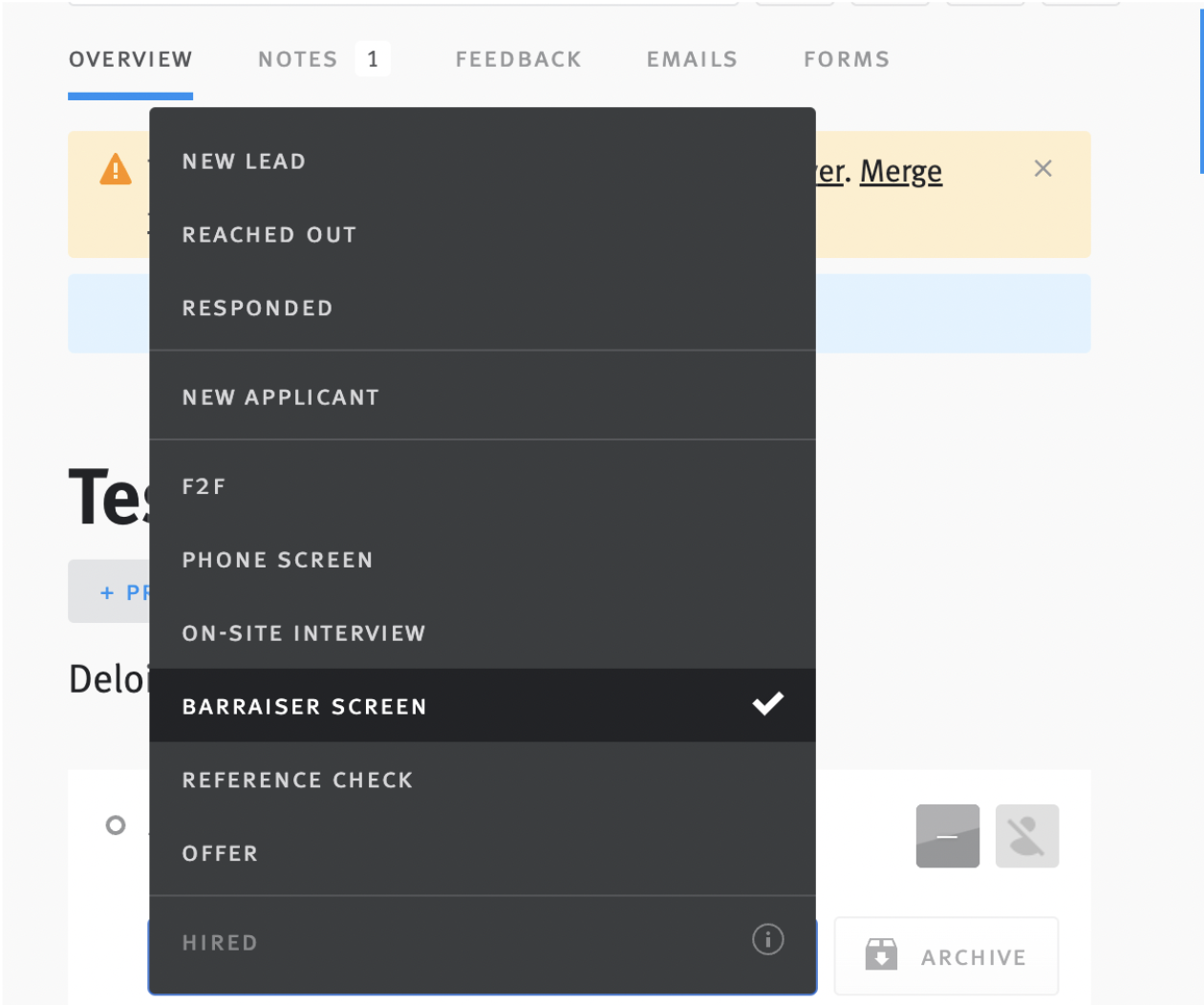
Task: Open the Emails tab
Action: coord(691,58)
